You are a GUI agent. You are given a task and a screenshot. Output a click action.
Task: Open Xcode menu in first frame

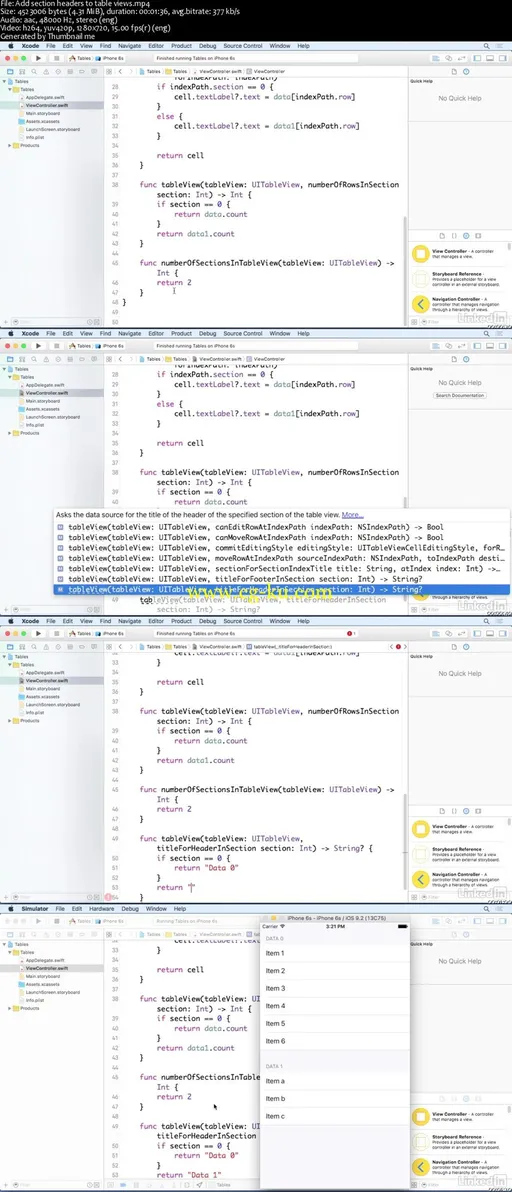(30, 46)
